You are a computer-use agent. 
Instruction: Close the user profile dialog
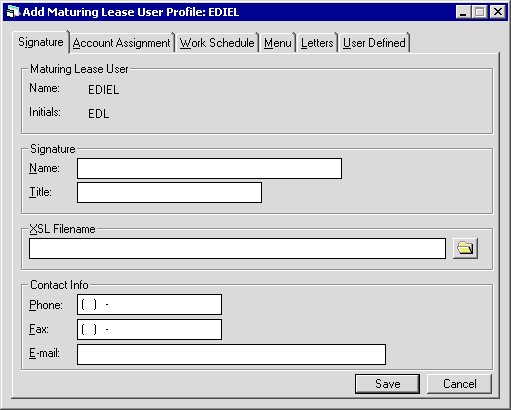(498, 12)
